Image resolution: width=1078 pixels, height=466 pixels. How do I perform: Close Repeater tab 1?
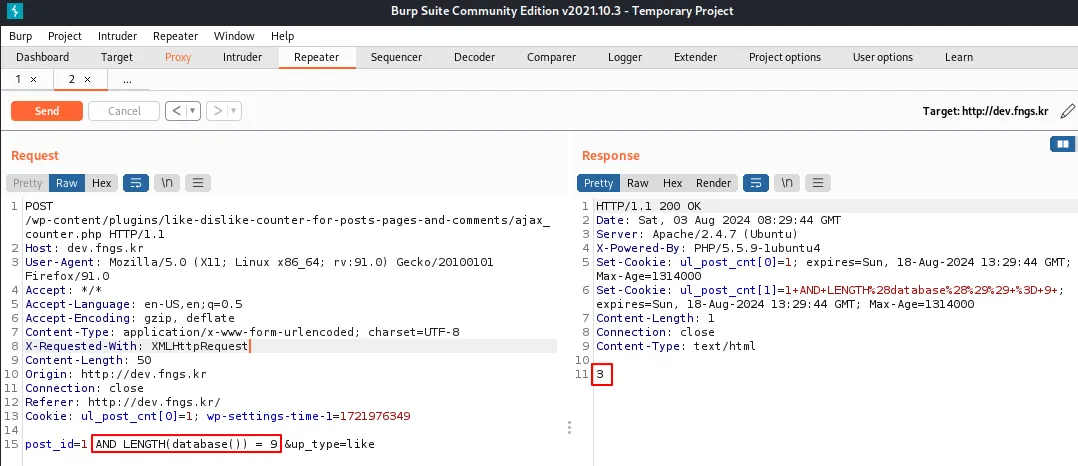tap(33, 80)
